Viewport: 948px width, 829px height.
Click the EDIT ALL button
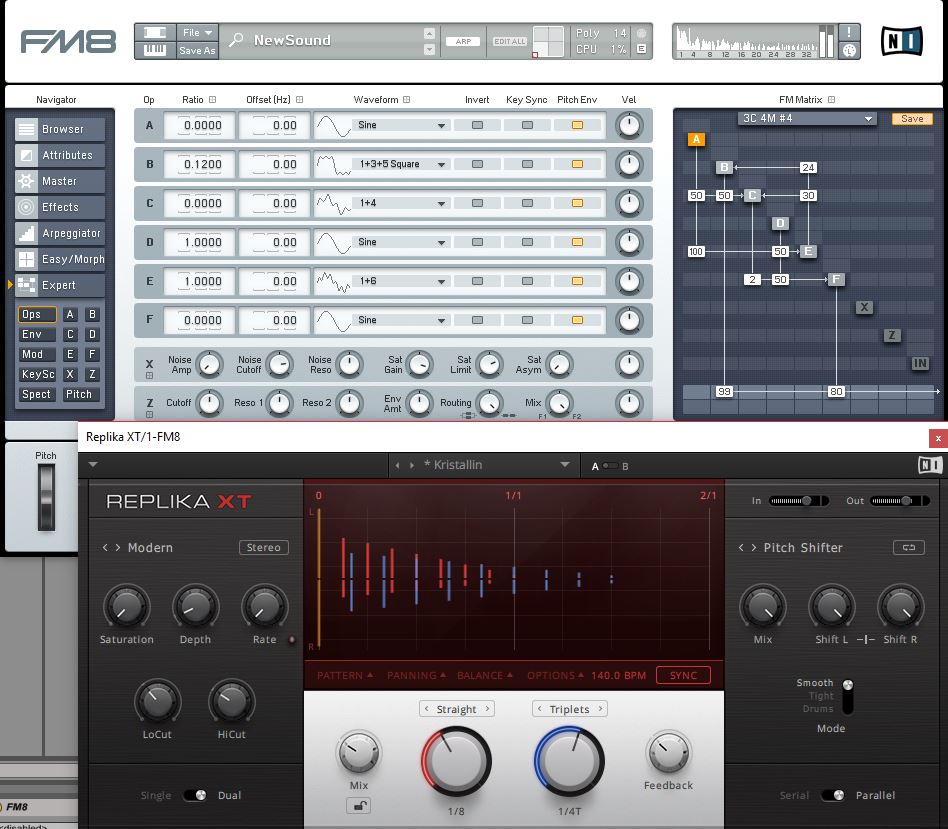point(510,41)
